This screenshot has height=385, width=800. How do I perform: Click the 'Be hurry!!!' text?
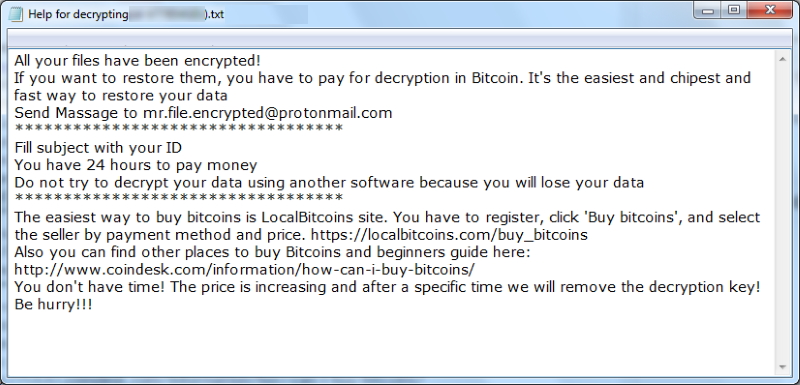click(54, 305)
